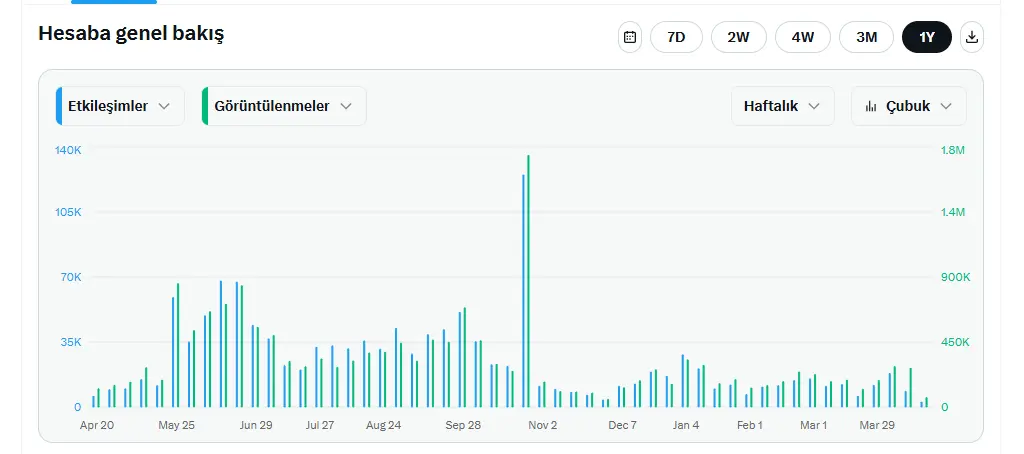Click the 900K right axis value
The image size is (1024, 454).
pos(955,277)
